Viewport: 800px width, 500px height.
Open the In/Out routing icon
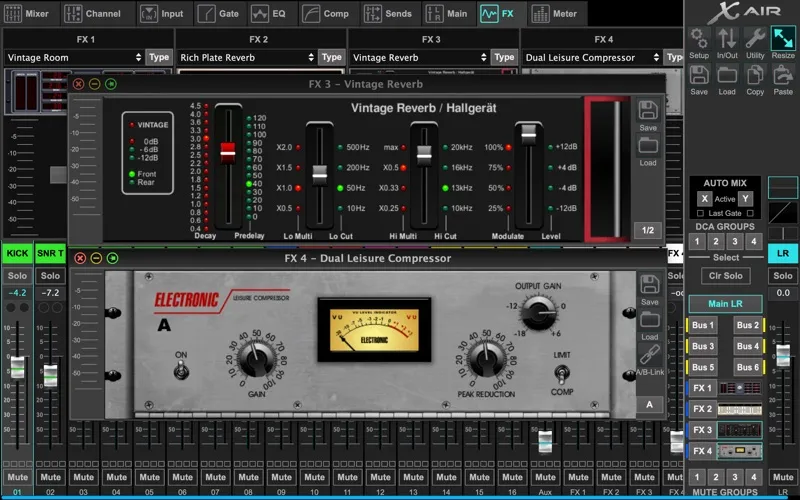[x=727, y=42]
